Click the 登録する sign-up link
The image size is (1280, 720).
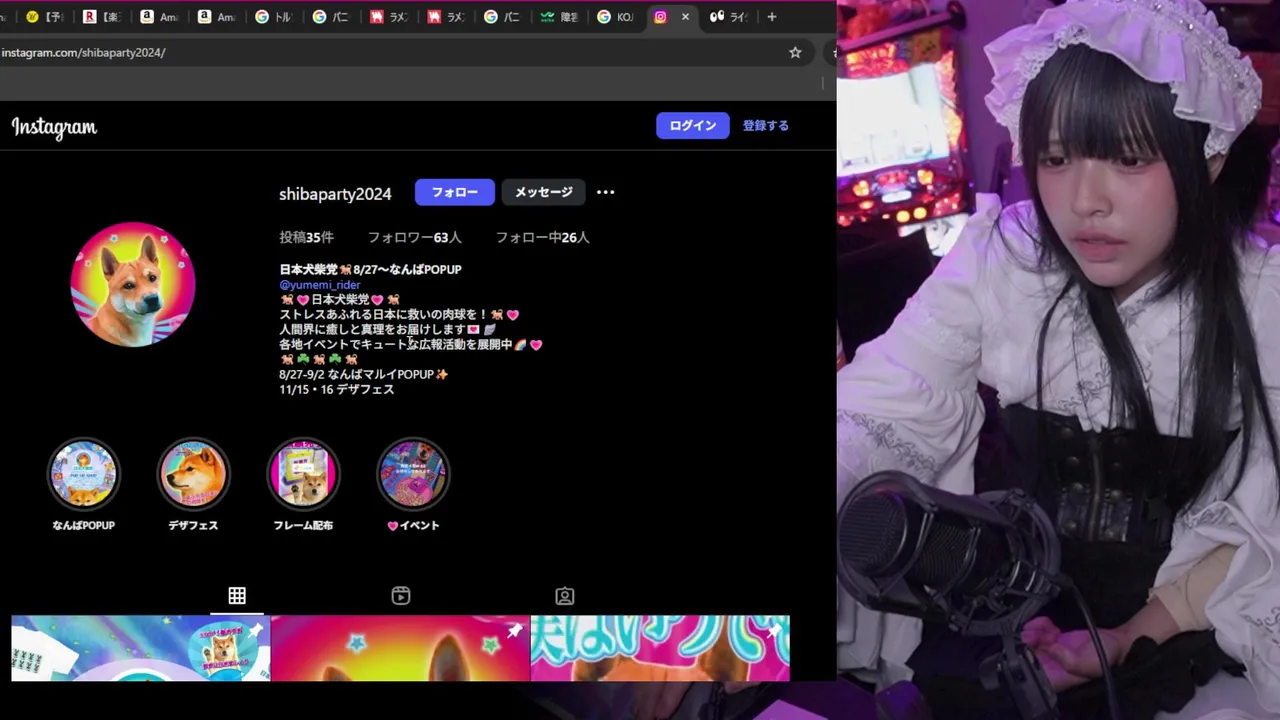pos(766,126)
